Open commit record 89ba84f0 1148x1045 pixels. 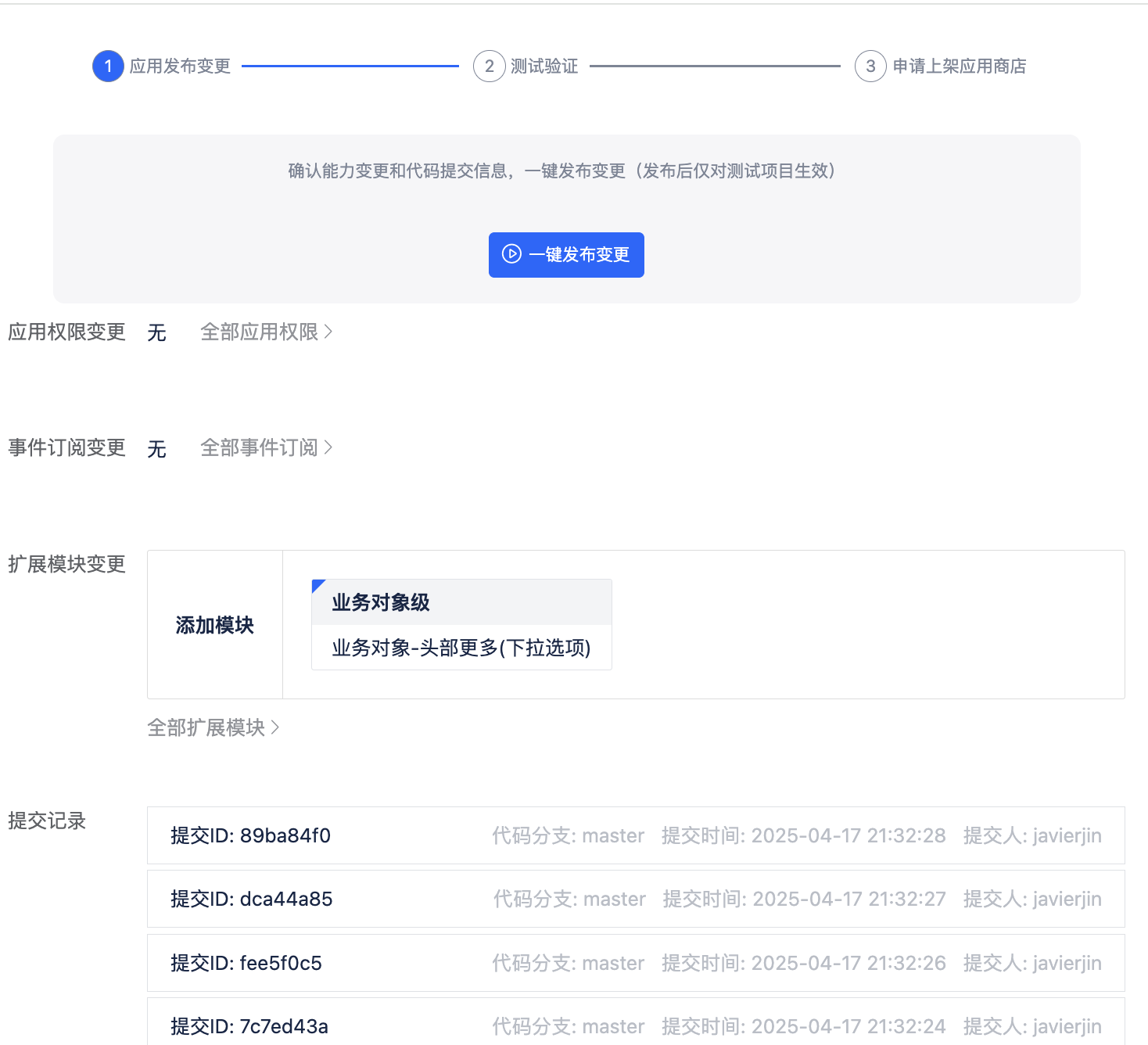pos(635,835)
